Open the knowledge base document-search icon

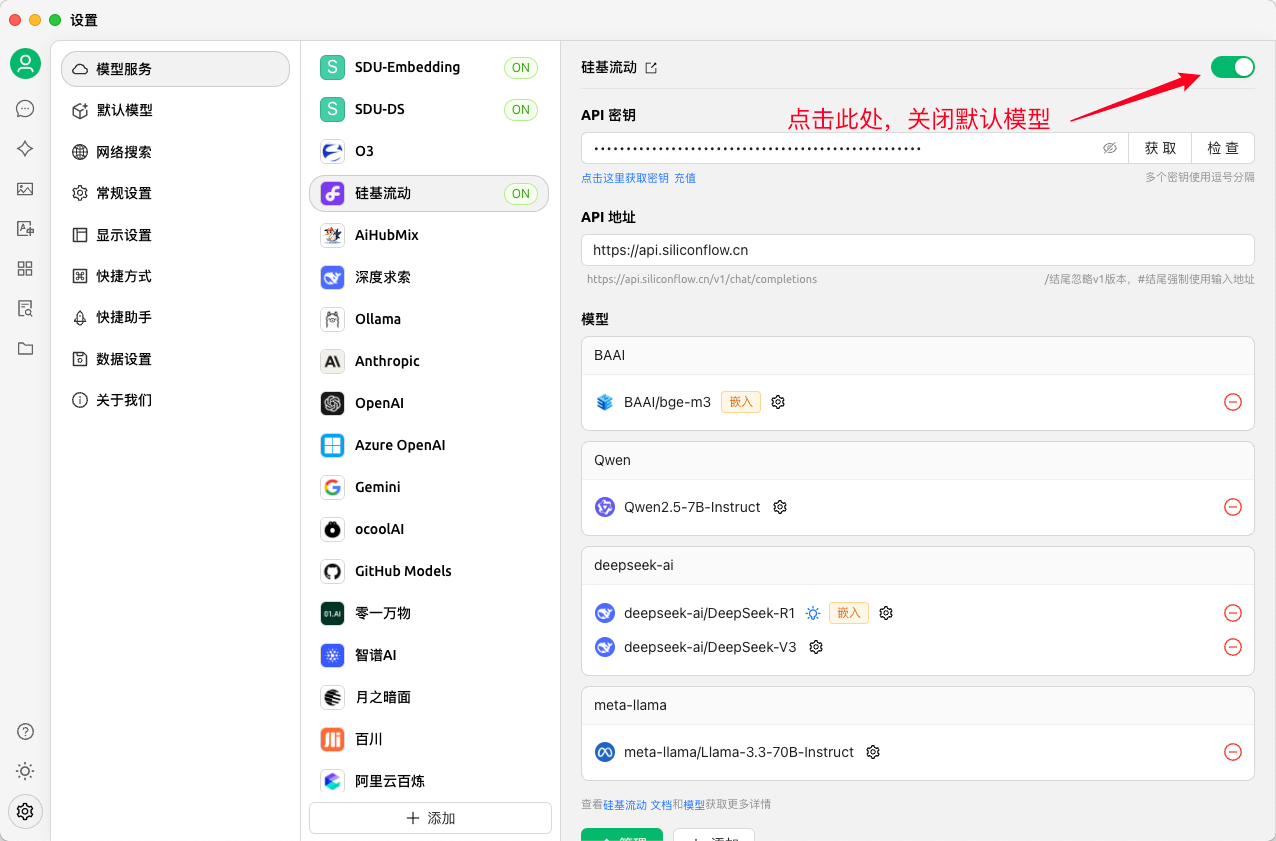25,308
